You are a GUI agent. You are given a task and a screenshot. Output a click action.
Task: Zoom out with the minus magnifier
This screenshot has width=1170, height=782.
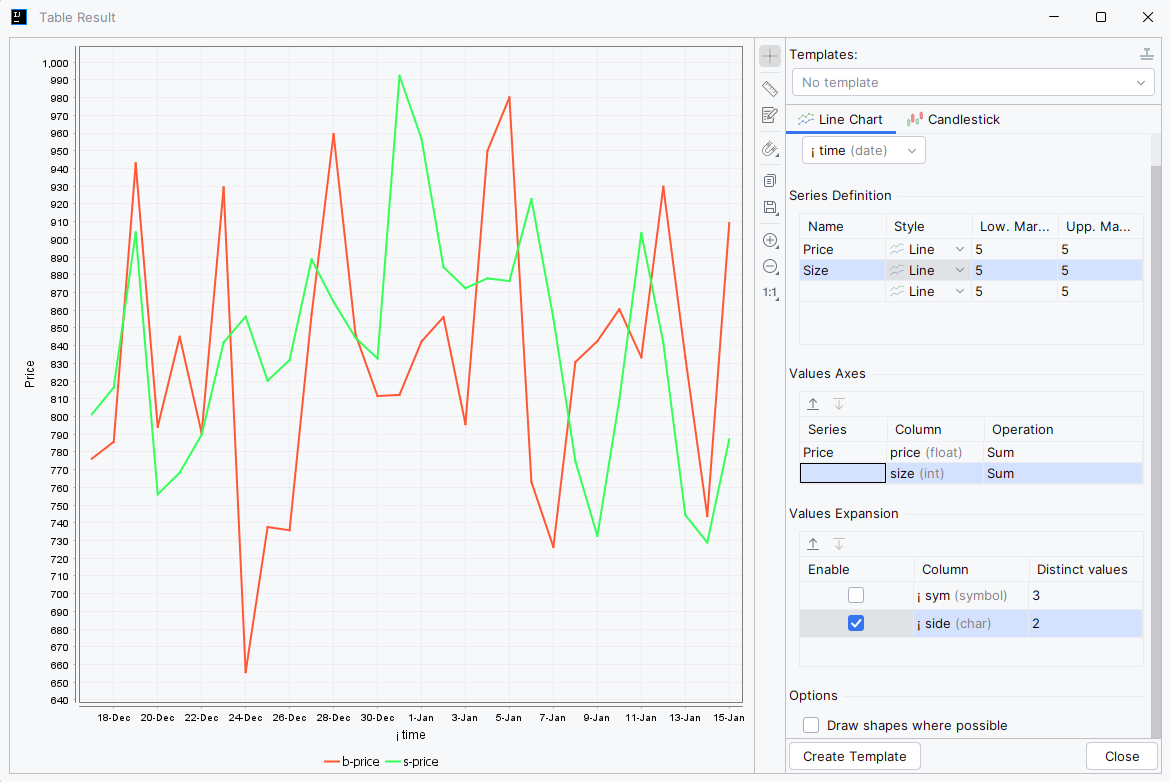(x=770, y=267)
